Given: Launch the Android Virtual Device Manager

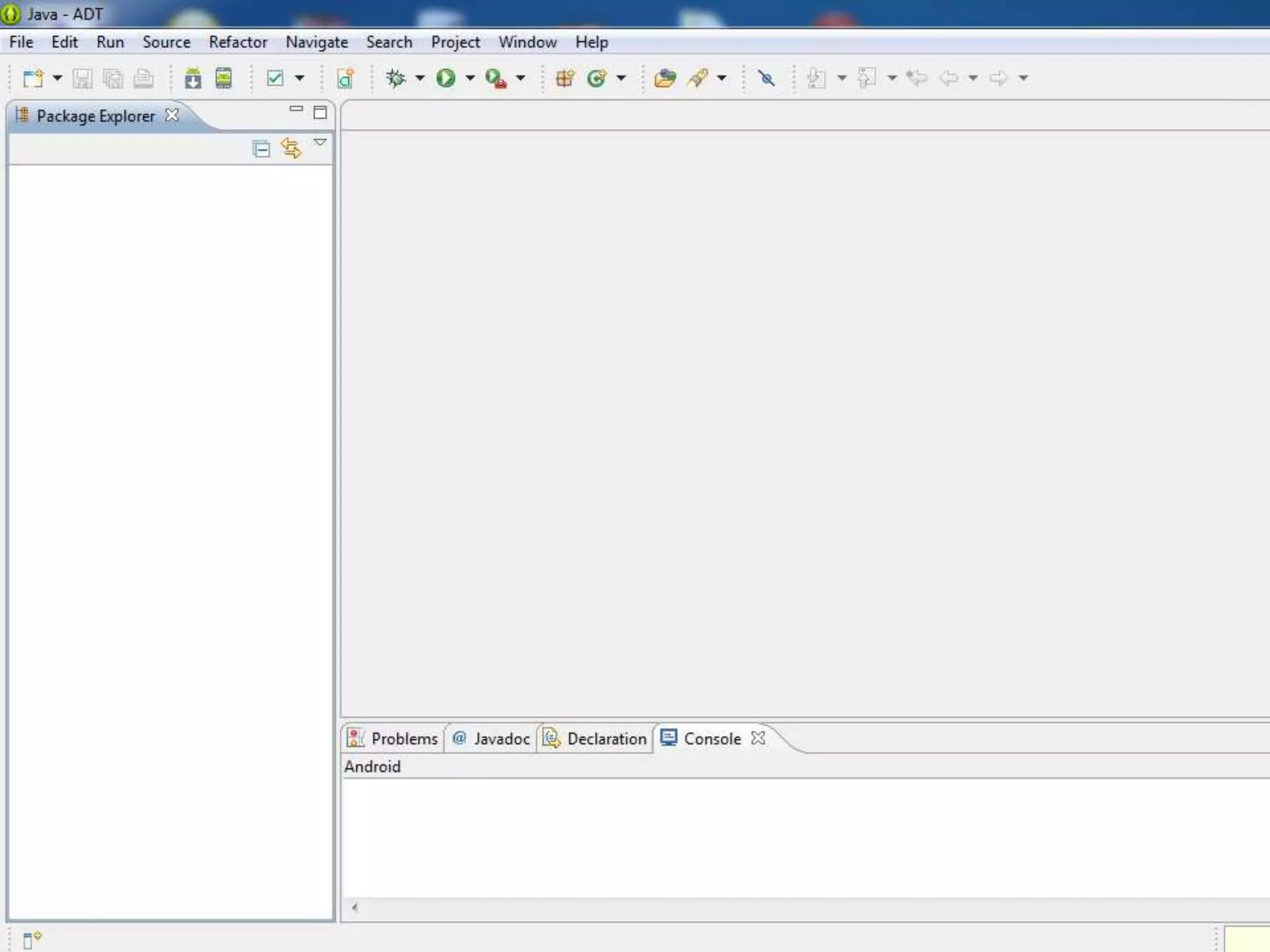Looking at the screenshot, I should click(x=223, y=78).
